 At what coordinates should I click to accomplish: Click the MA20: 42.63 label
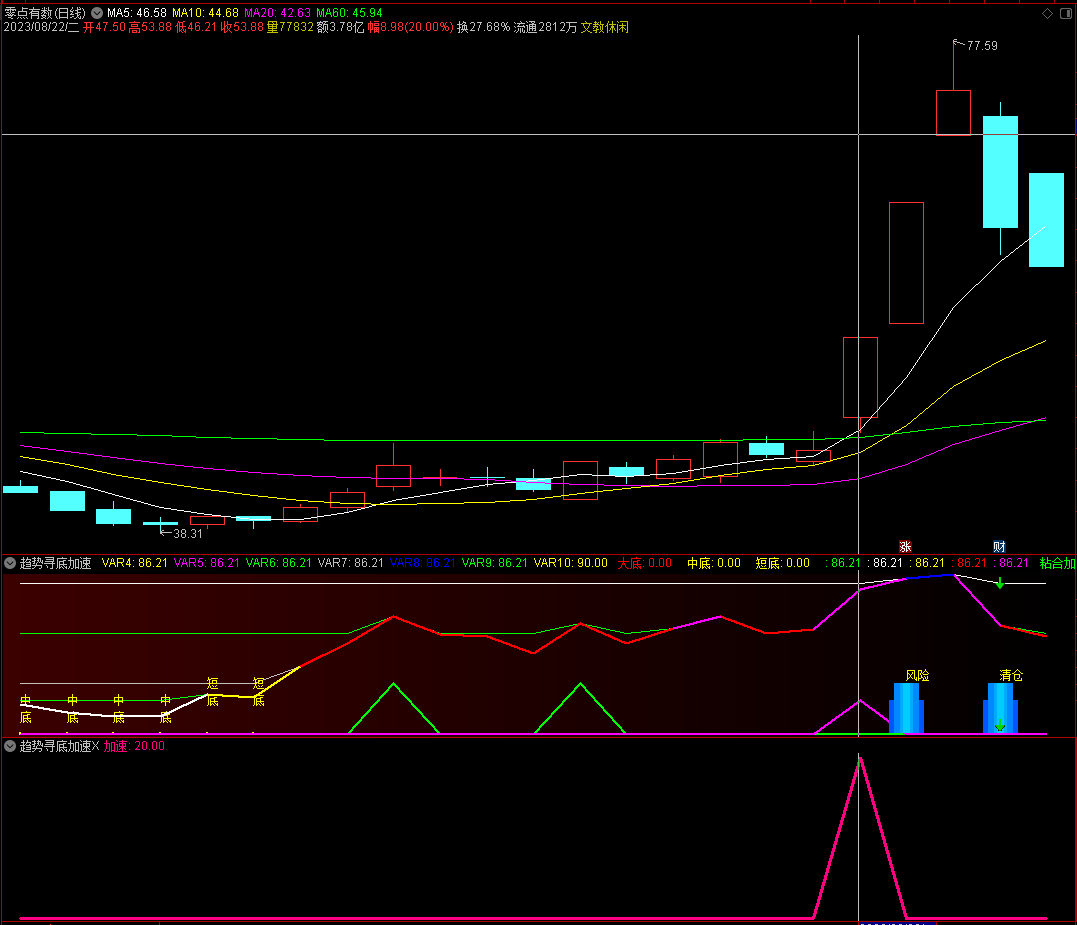point(277,12)
